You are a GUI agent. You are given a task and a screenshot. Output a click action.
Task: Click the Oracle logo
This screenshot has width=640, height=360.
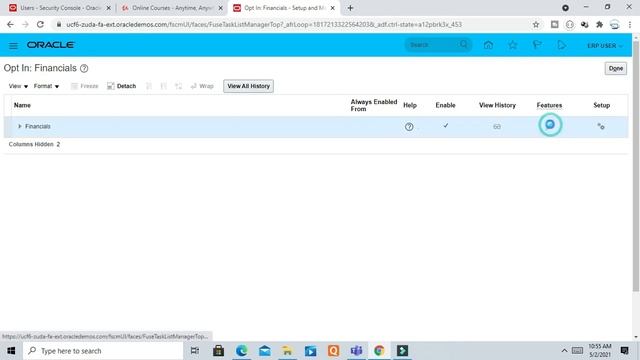[x=50, y=45]
